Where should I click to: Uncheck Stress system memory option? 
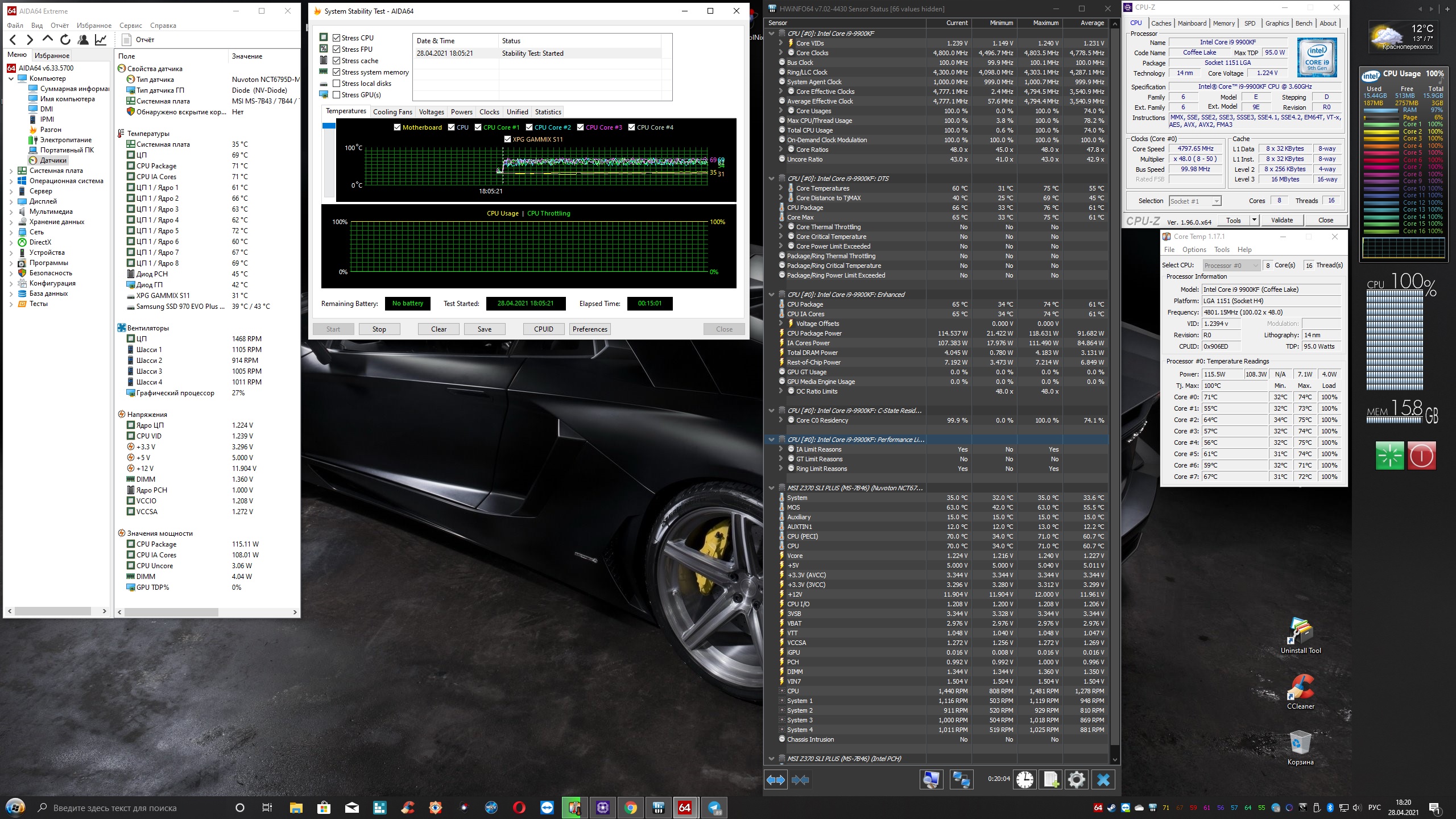337,72
